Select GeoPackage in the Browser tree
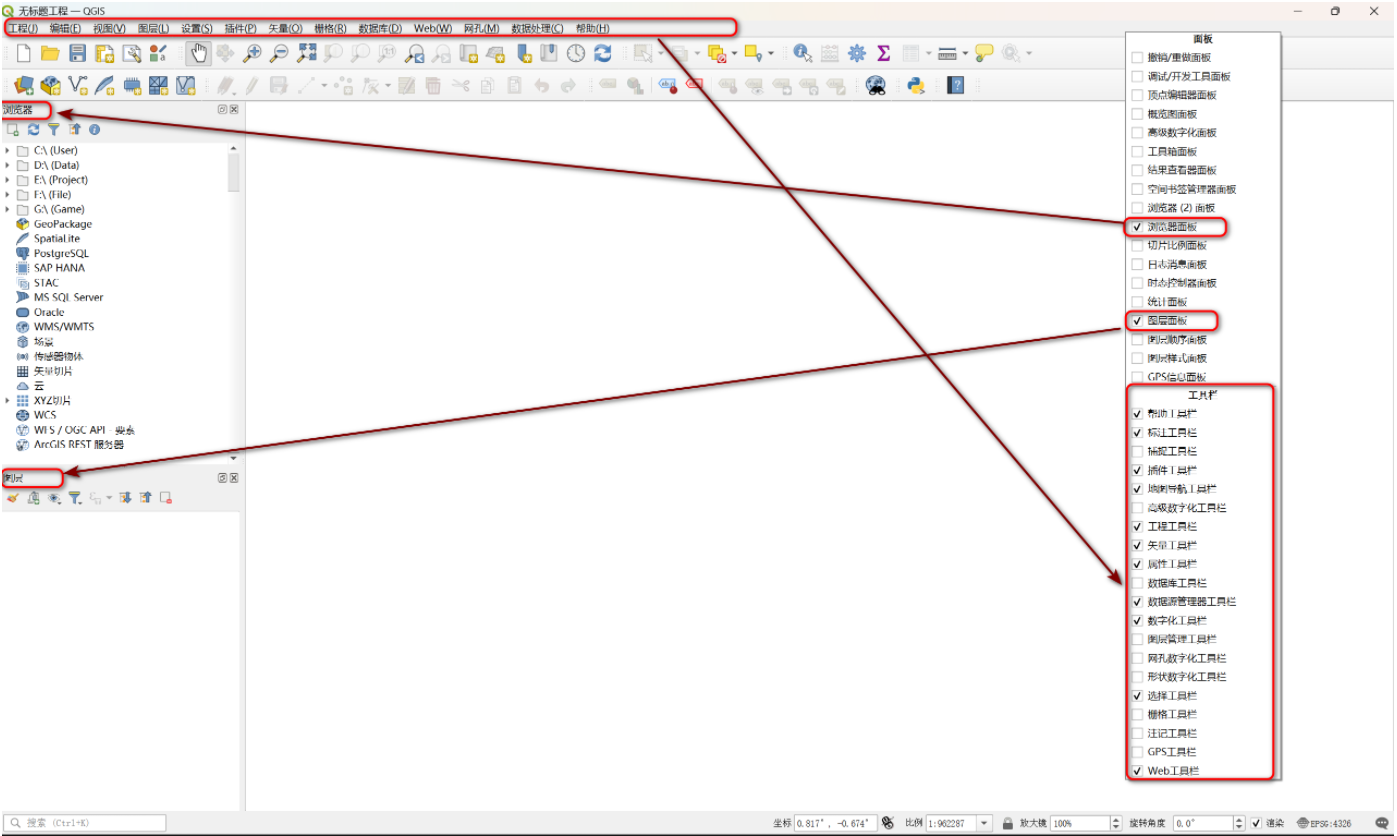The width and height of the screenshot is (1397, 836). tap(62, 224)
